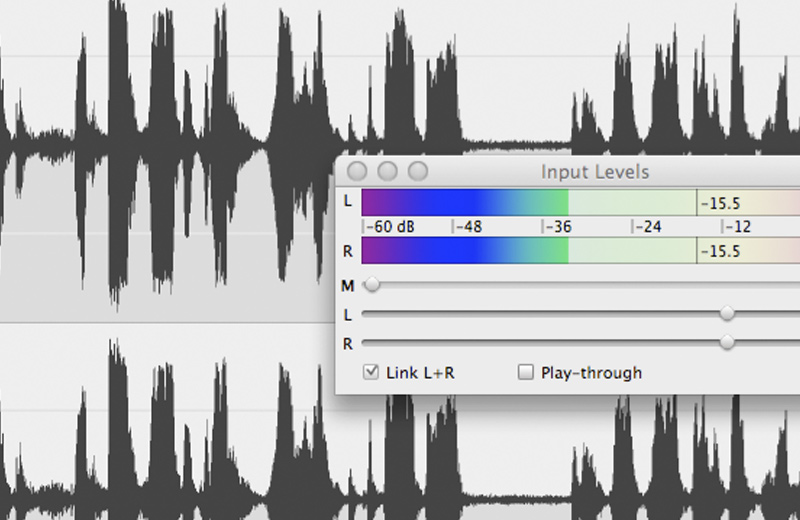Click the L meter's -15.5 peak reading

pyautogui.click(x=720, y=203)
